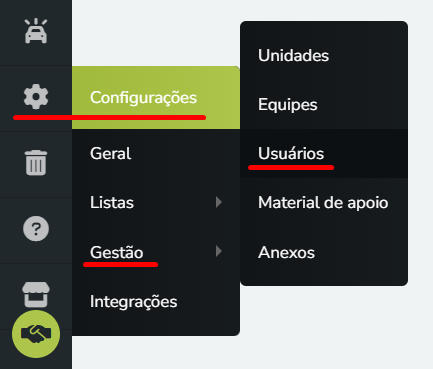Expand the Gestão submenu arrow
This screenshot has height=369, width=433.
point(219,251)
